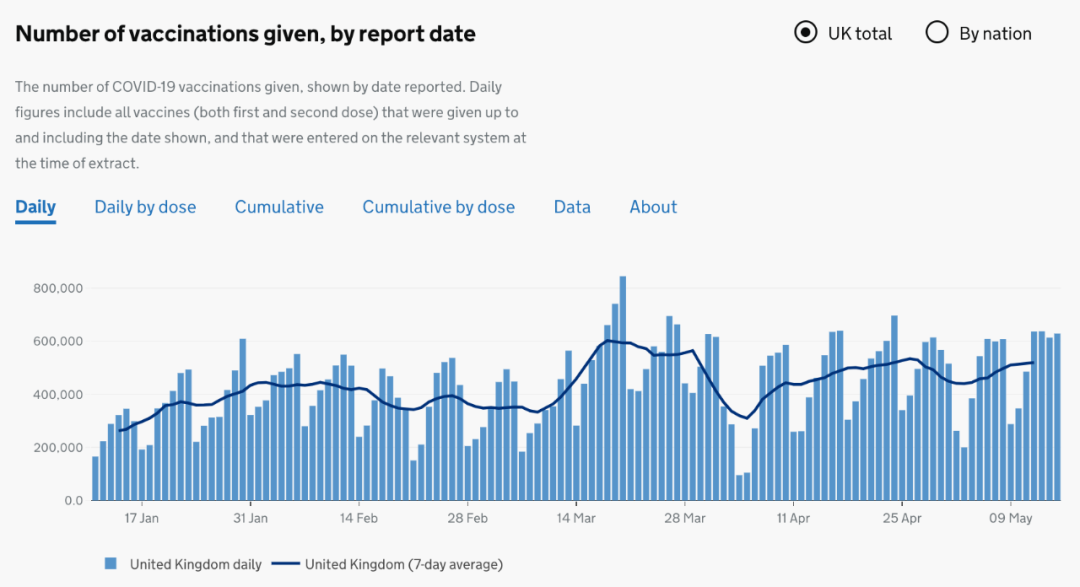Click the 28 Mar axis label

coord(685,518)
